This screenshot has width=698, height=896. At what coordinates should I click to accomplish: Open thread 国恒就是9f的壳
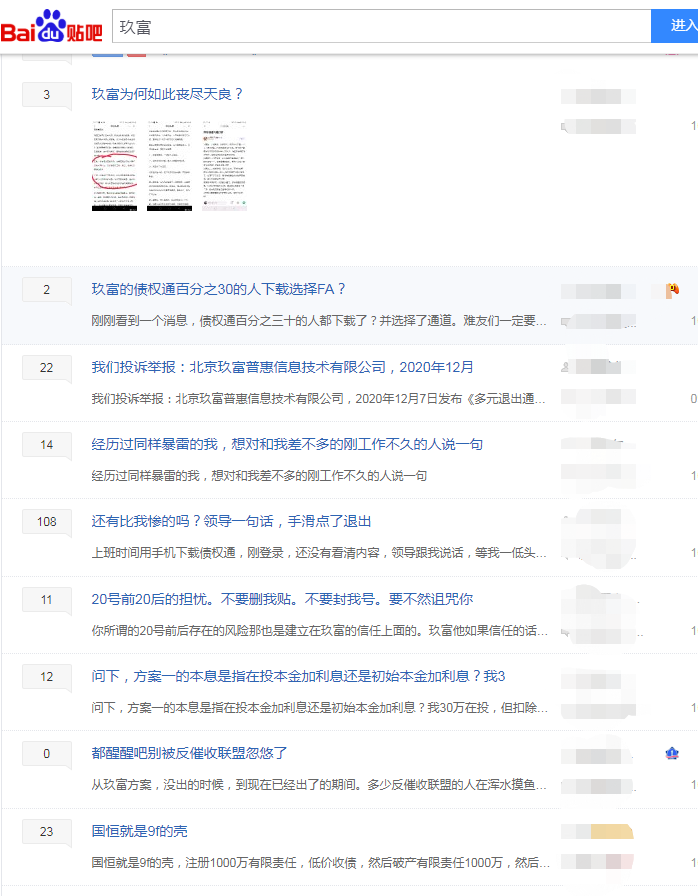(139, 831)
